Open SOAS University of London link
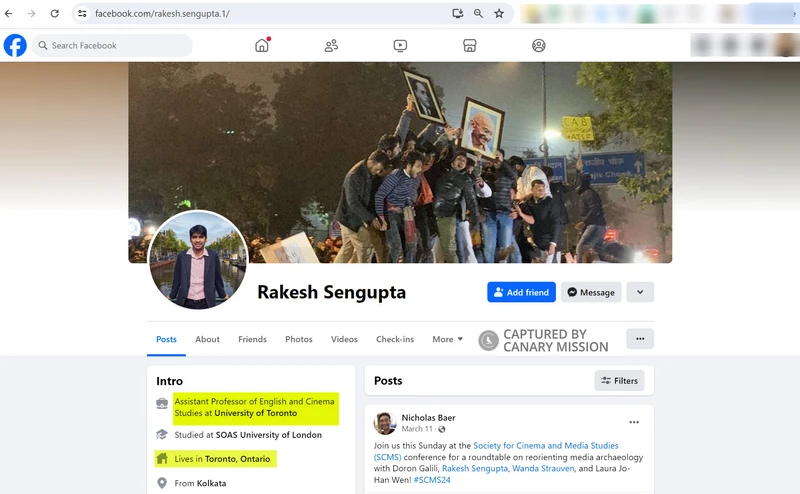Screen dimensions: 800x494 pos(269,435)
